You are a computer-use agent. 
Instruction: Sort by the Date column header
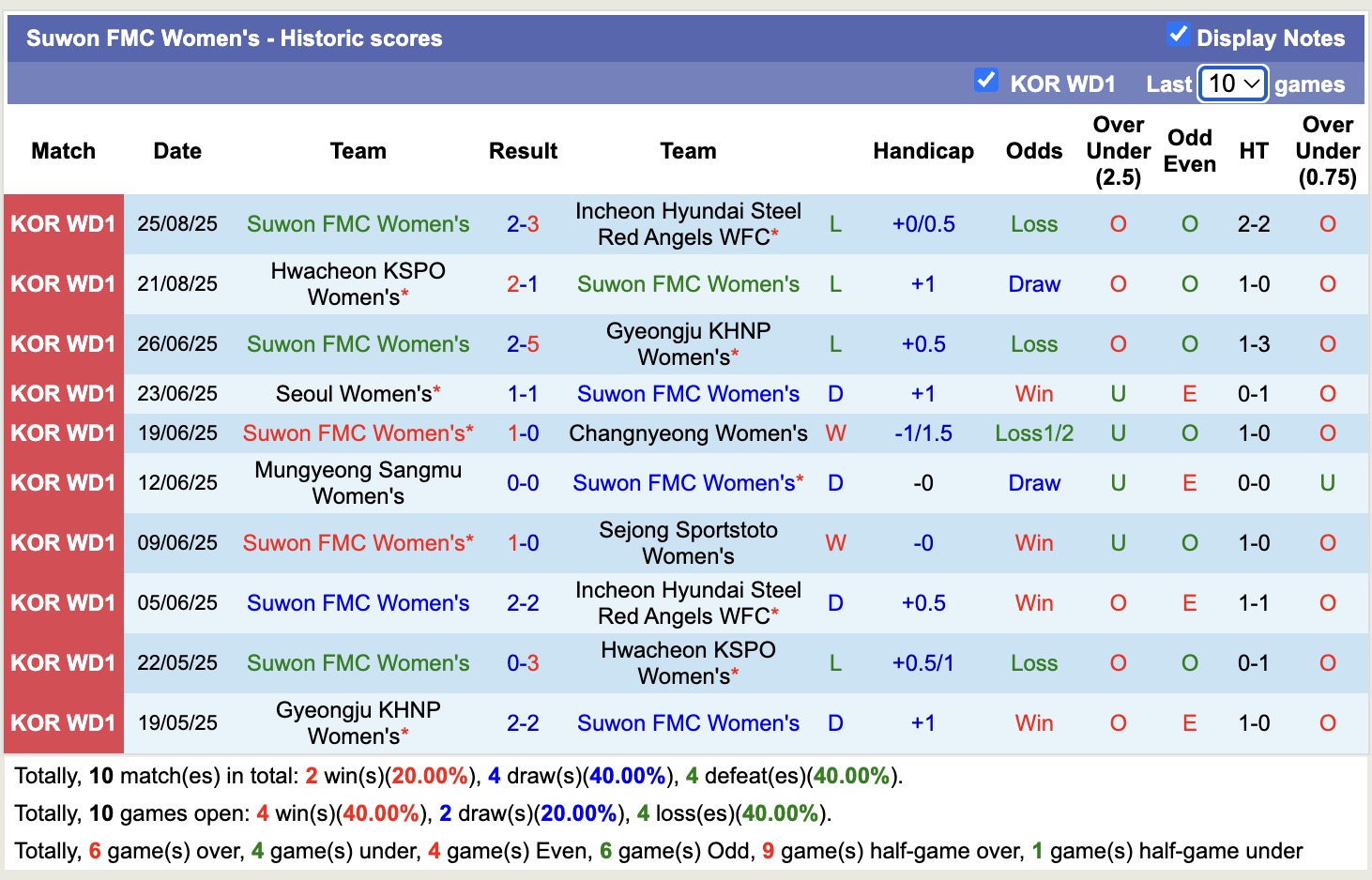coord(177,150)
